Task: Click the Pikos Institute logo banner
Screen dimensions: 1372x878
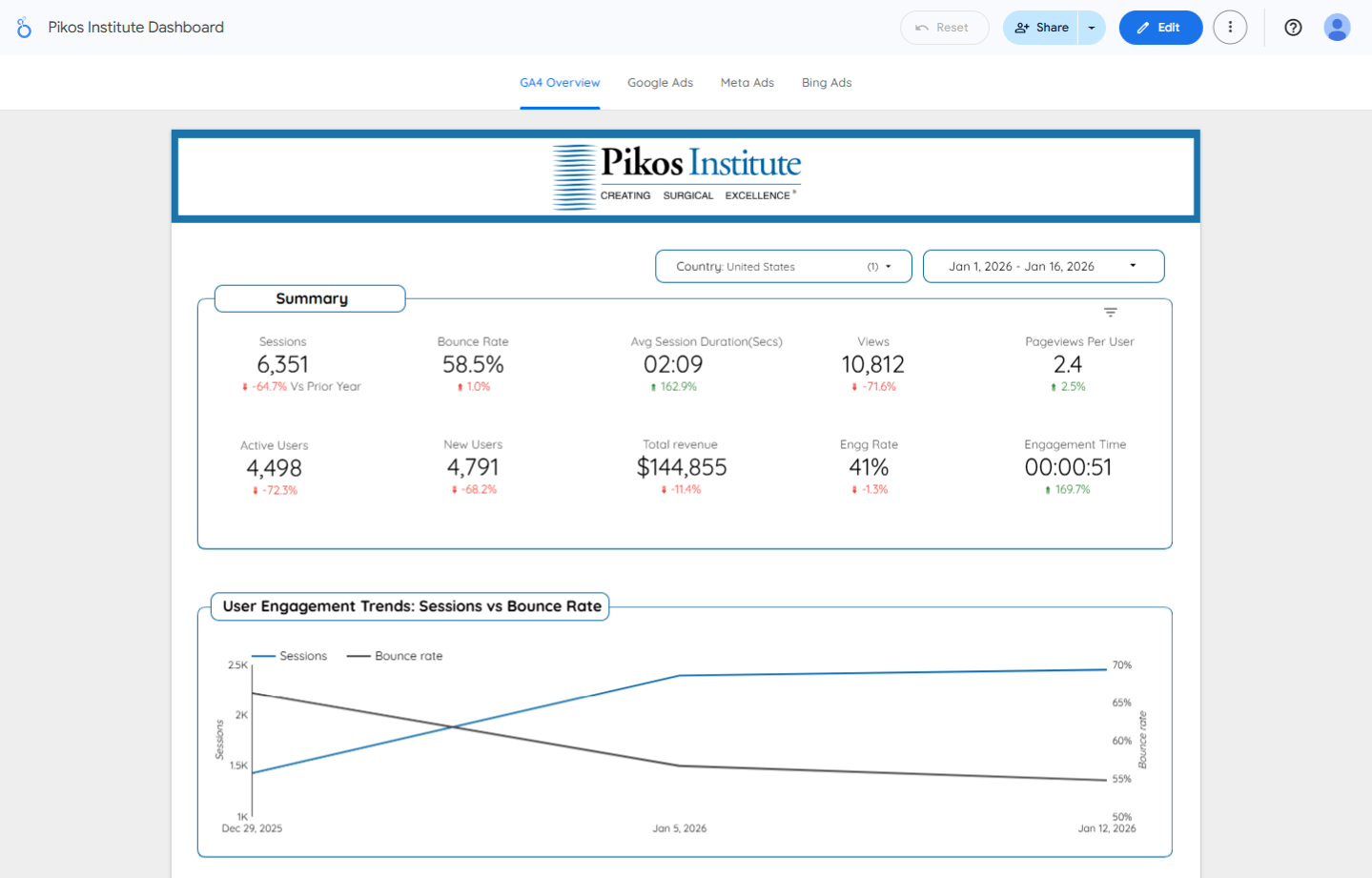Action: (x=686, y=176)
